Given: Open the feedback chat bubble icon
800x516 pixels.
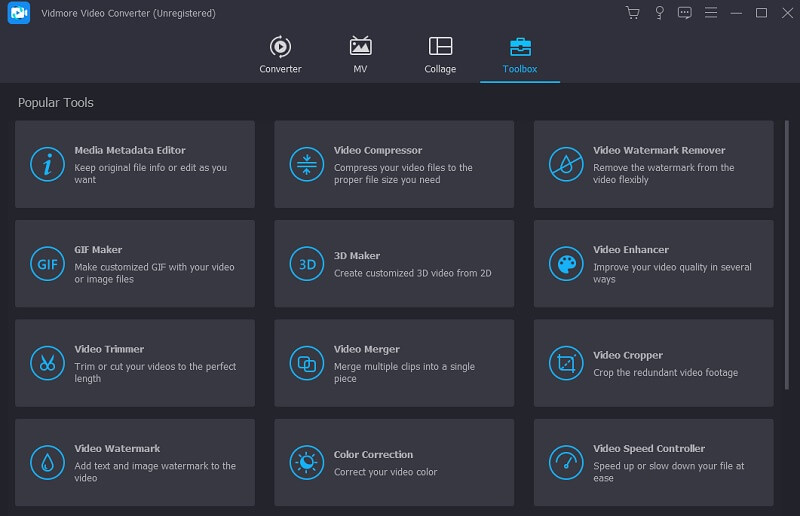Looking at the screenshot, I should (x=685, y=13).
